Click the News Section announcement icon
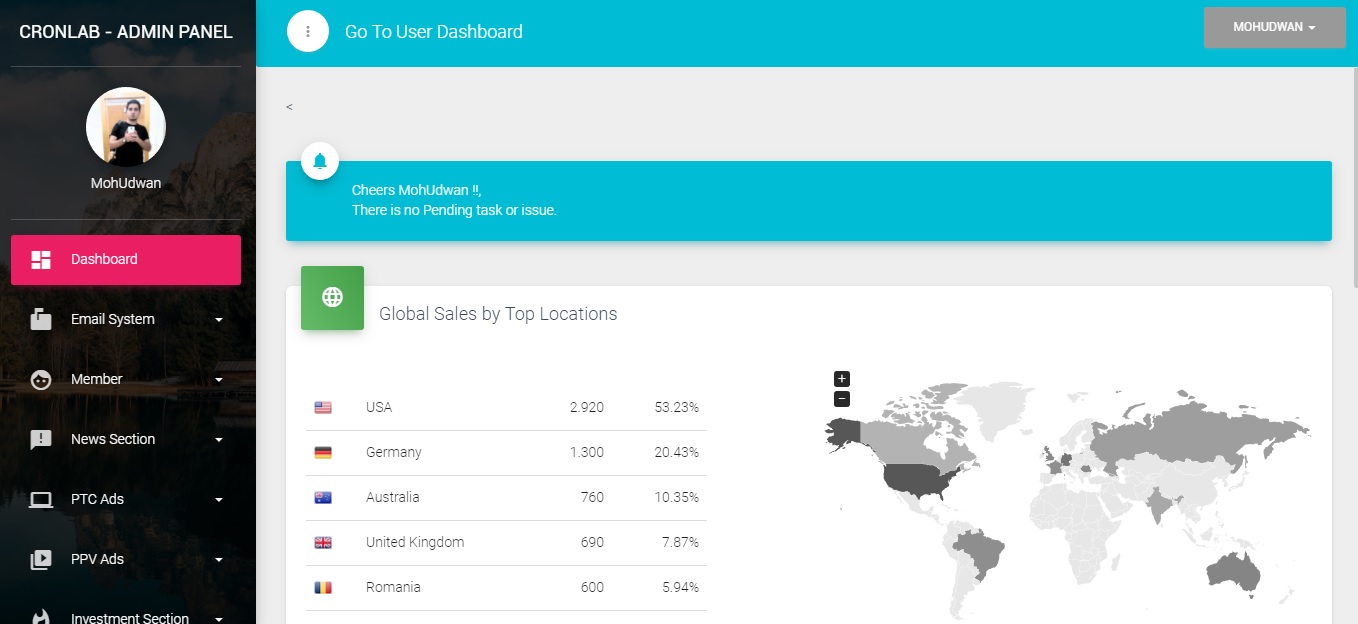Screen dimensions: 1358x624 click(41, 439)
